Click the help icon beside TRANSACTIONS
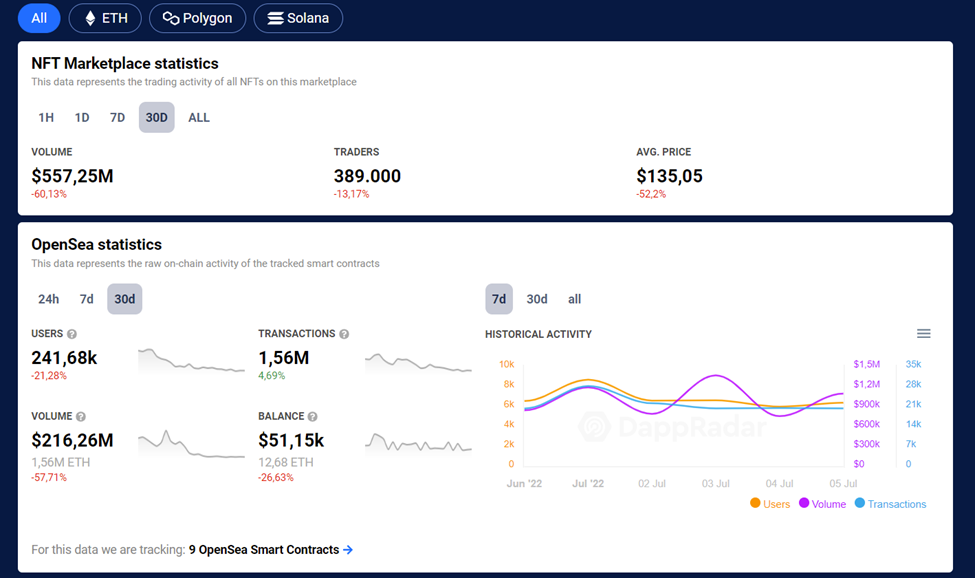This screenshot has width=975, height=578. click(x=344, y=334)
